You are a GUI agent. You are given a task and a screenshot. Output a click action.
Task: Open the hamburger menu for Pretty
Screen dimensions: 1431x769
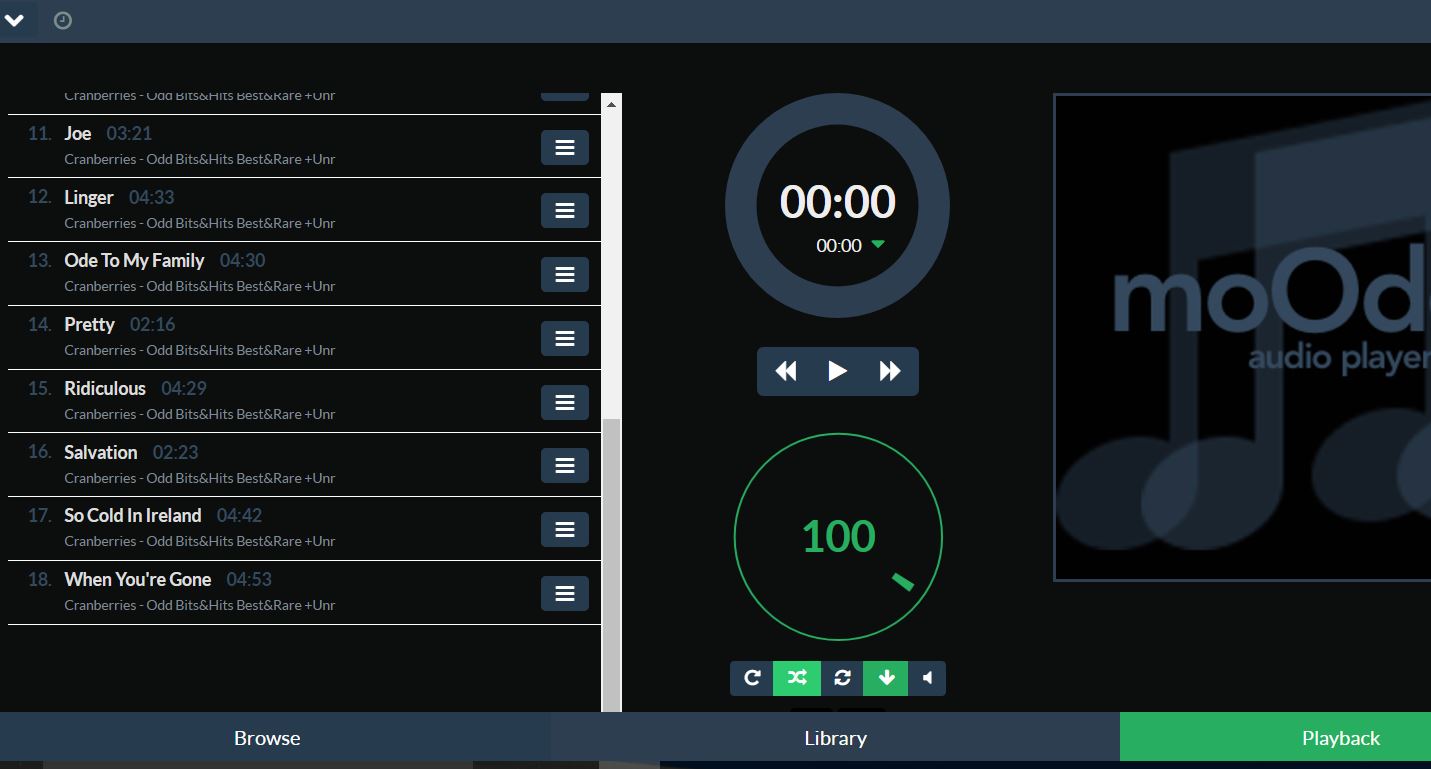565,338
